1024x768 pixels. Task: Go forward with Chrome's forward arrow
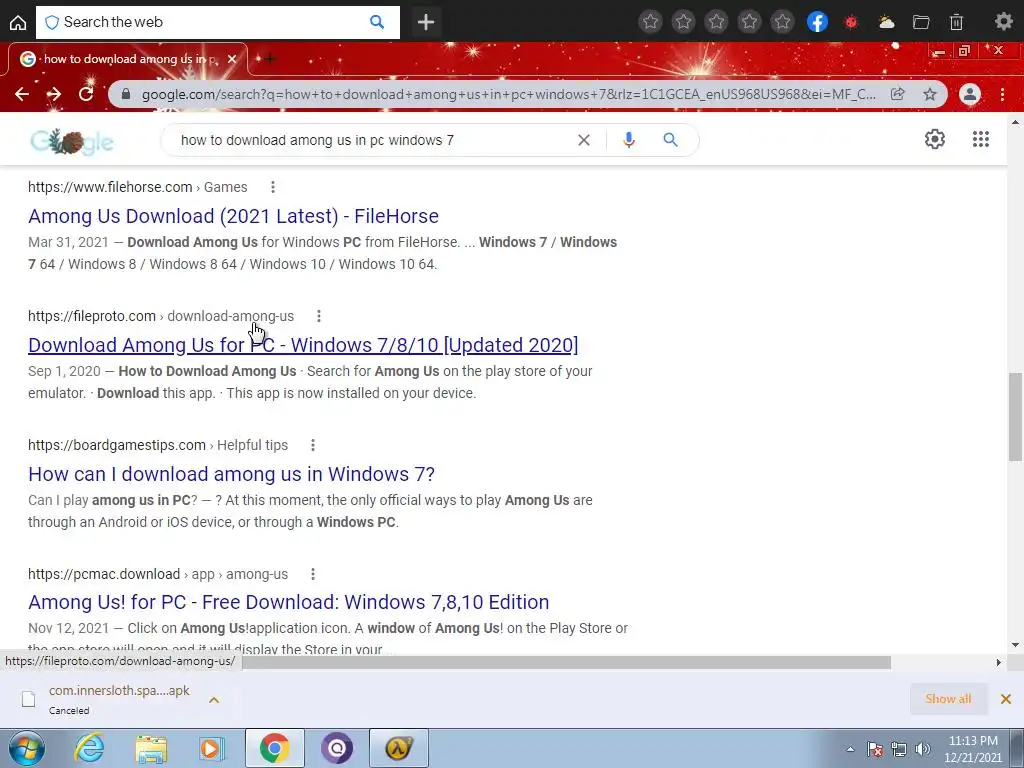(54, 94)
